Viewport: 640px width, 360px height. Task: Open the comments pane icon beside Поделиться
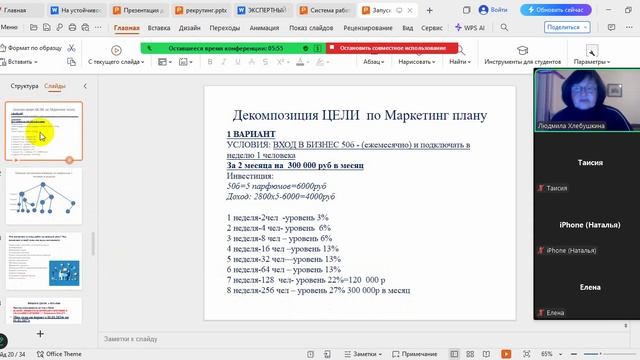611,27
